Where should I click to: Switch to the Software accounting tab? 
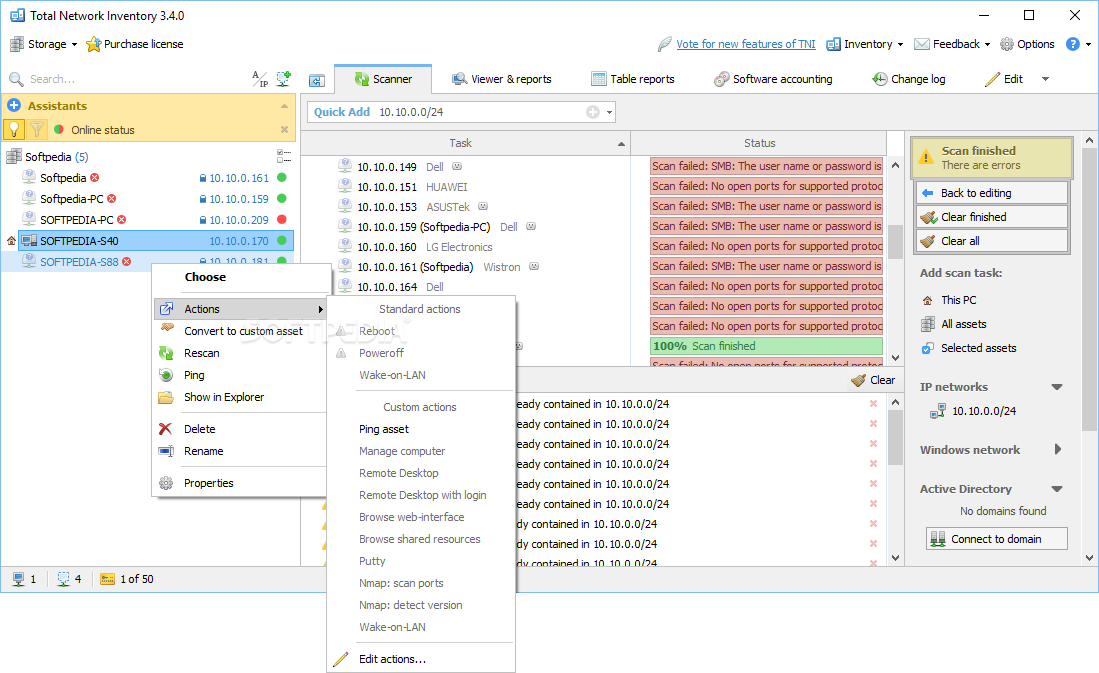(773, 79)
